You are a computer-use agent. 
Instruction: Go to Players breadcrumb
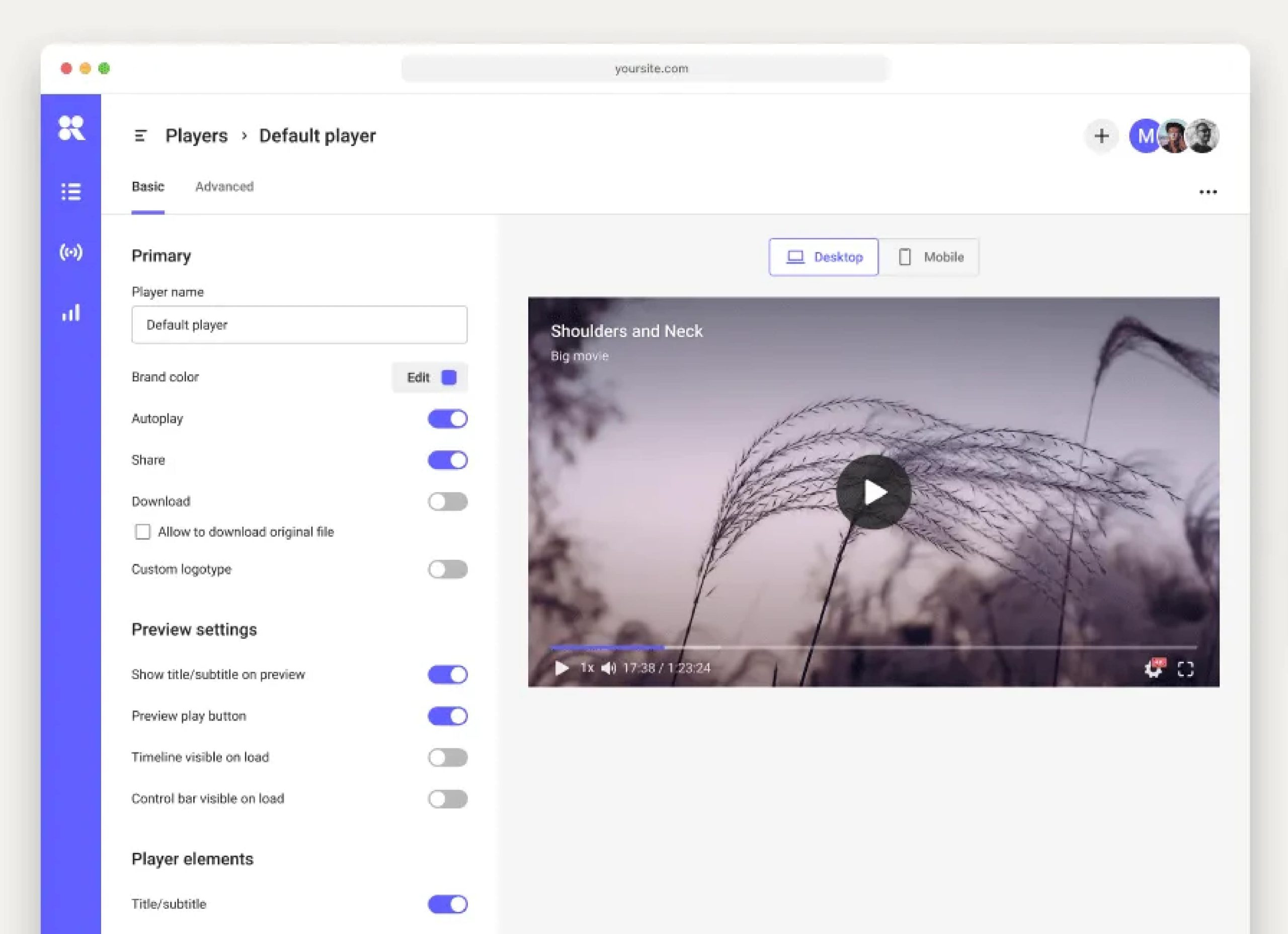tap(197, 136)
